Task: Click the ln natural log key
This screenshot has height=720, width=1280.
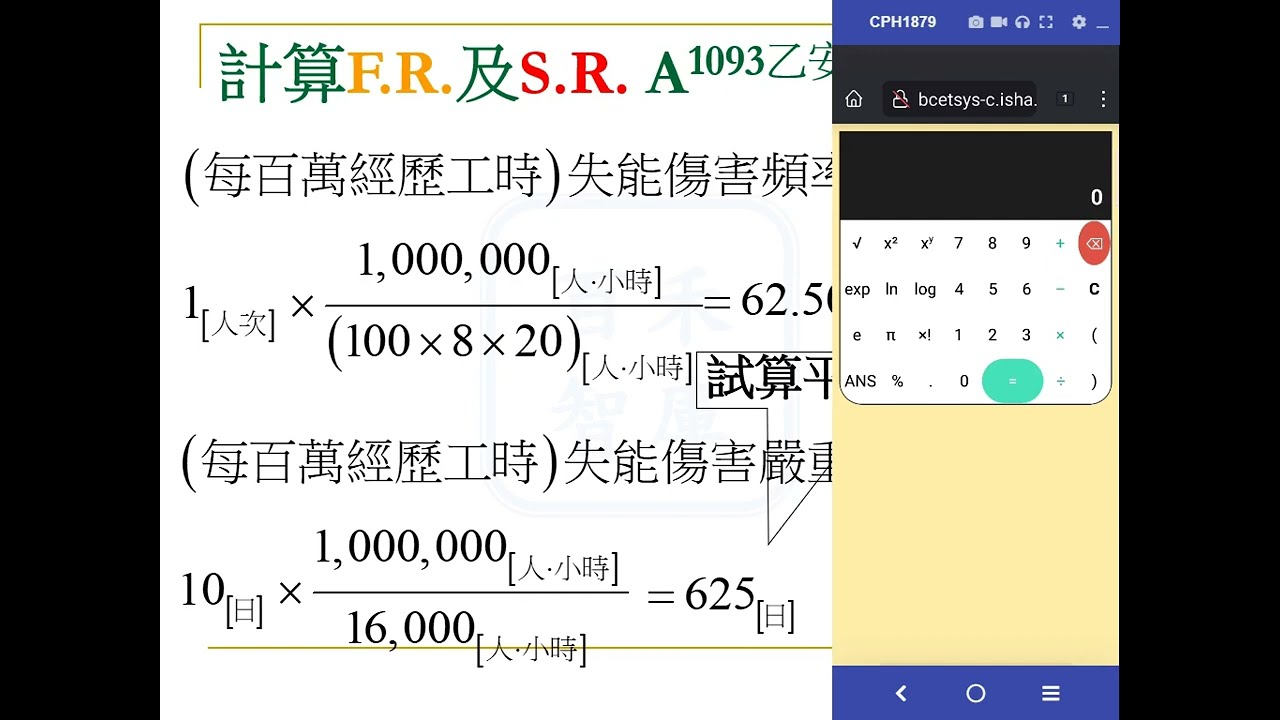Action: 891,290
